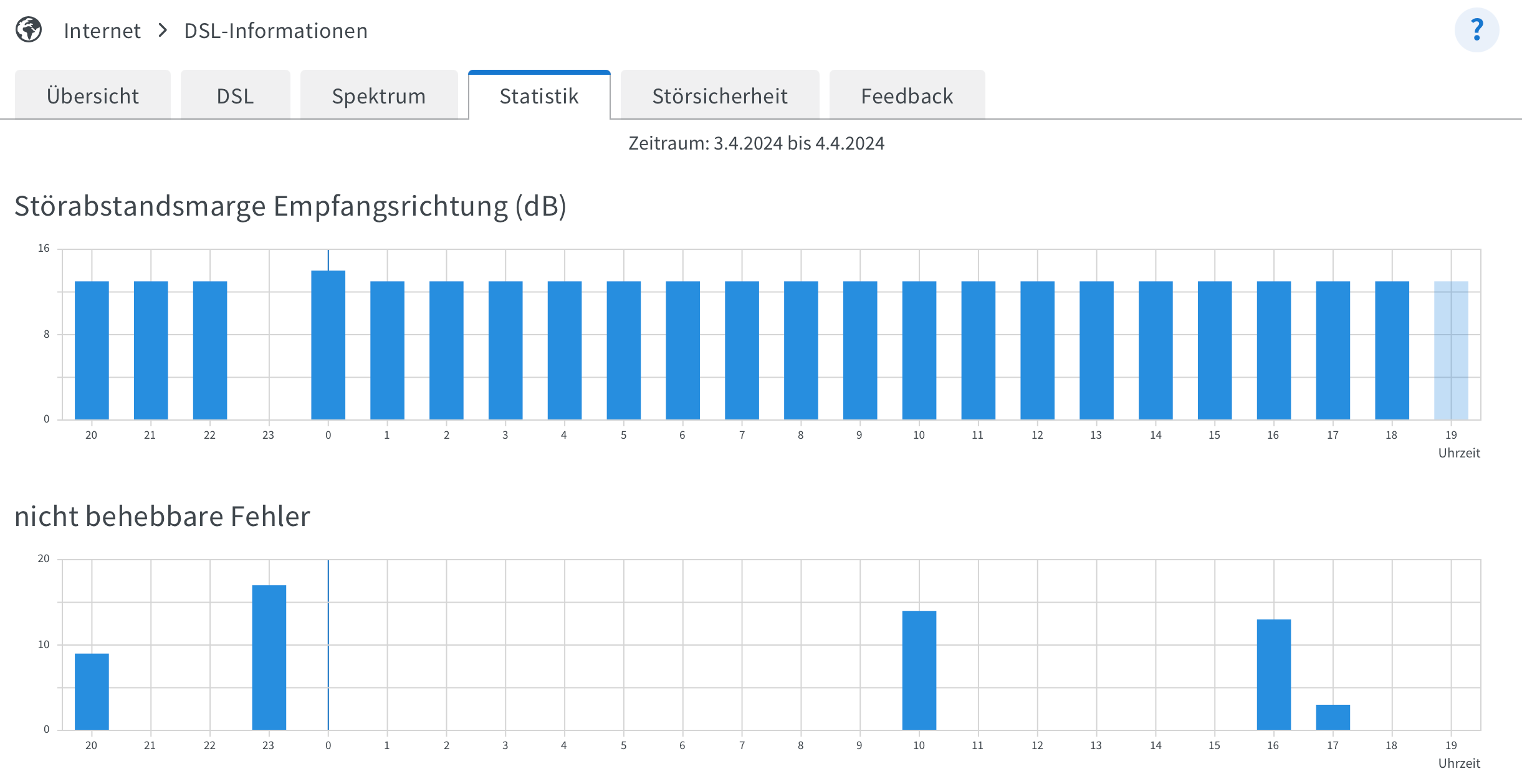
Task: Click the tall hour 0 bar in Störabstandsmarge chart
Action: 328,345
